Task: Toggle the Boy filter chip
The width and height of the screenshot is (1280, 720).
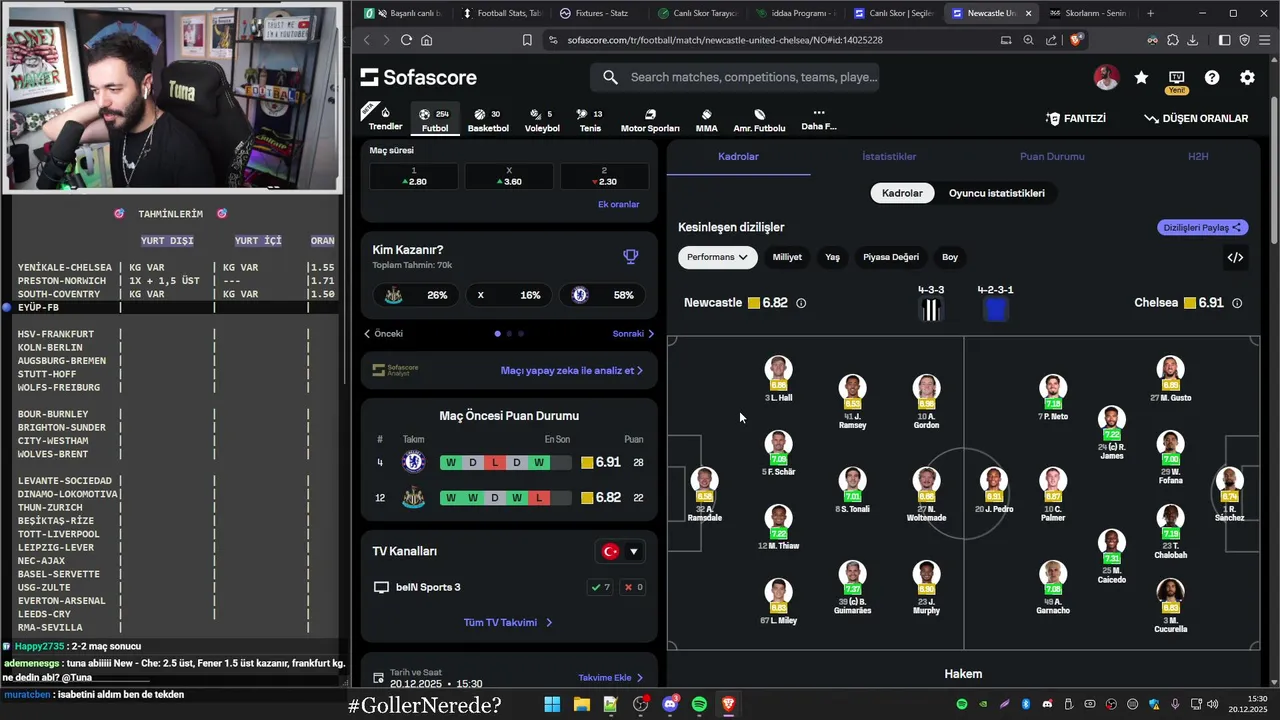Action: pos(950,257)
